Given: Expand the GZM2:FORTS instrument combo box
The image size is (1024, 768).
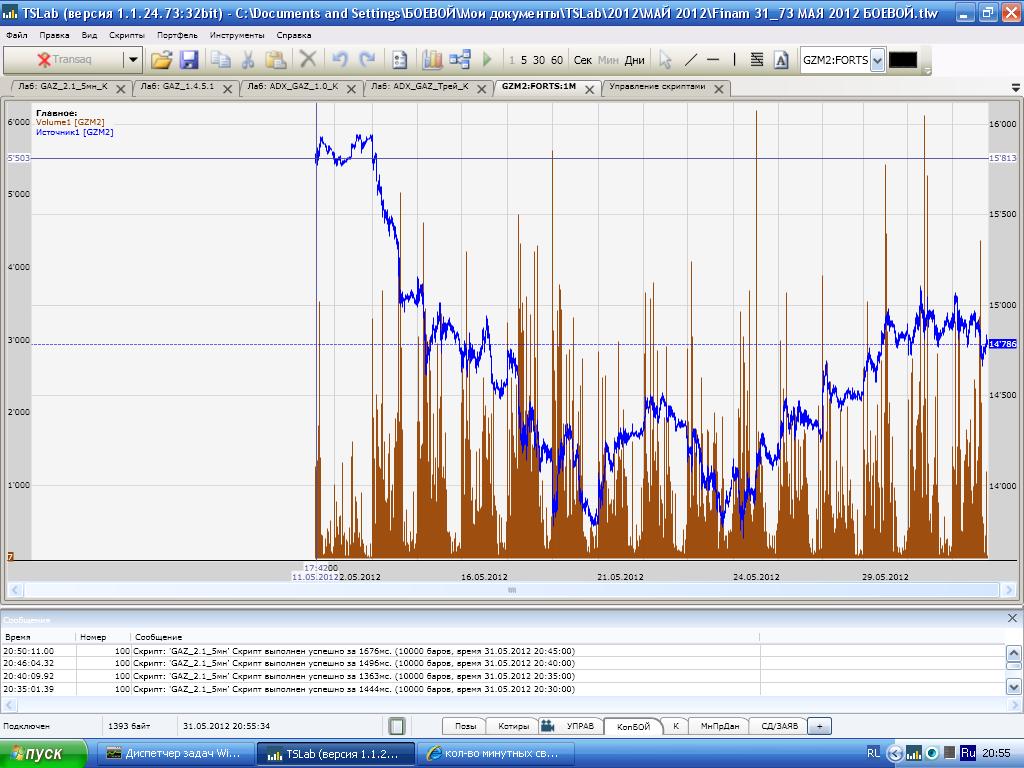Looking at the screenshot, I should (x=877, y=60).
